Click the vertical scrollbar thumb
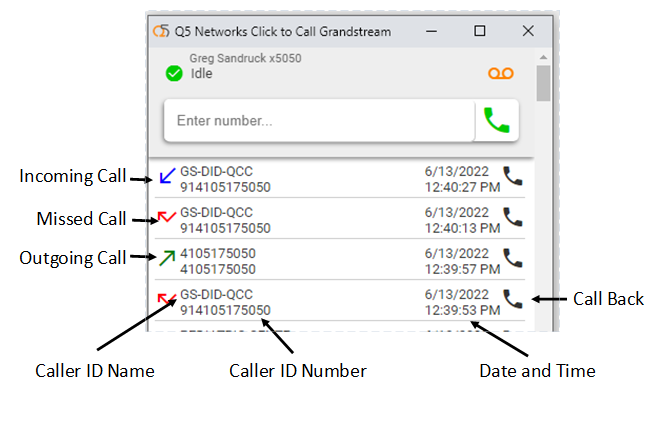 (543, 84)
